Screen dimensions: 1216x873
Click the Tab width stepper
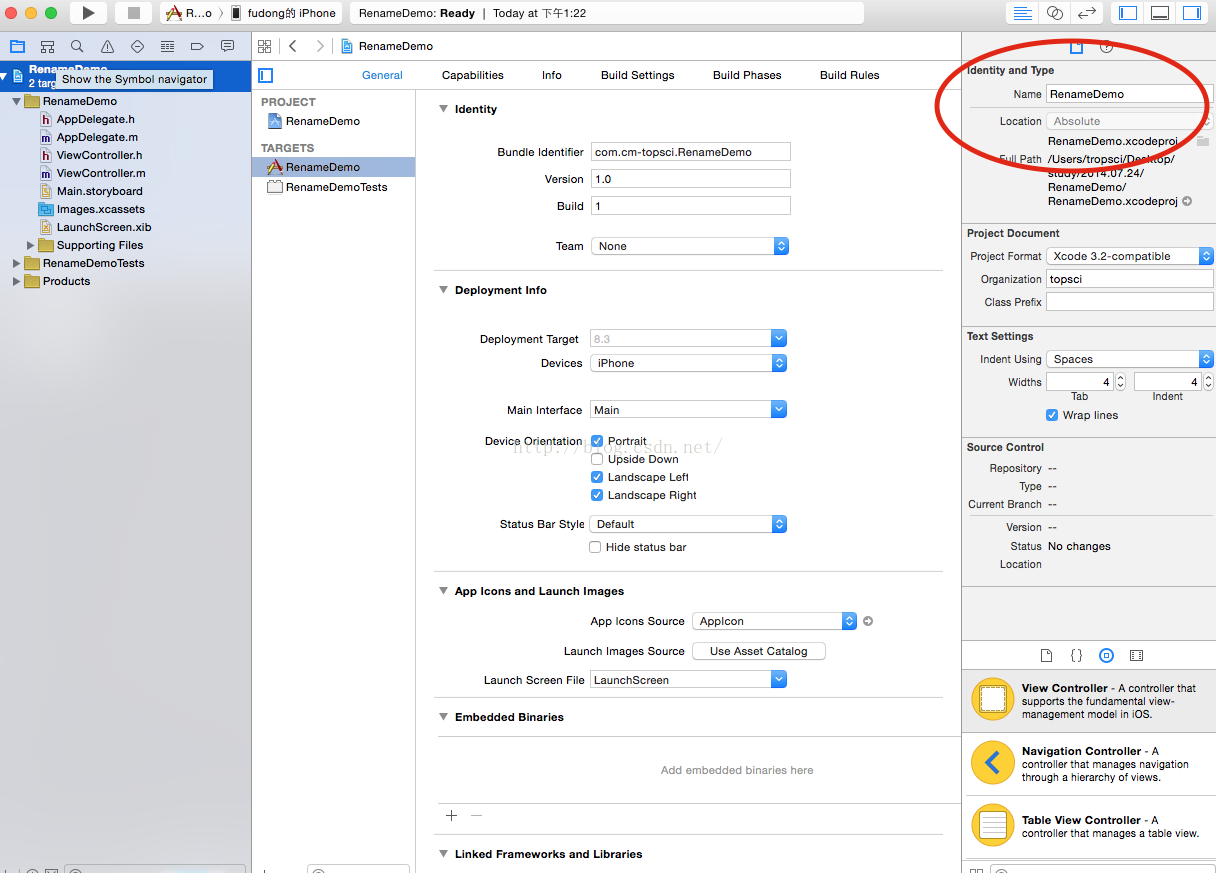[1120, 382]
